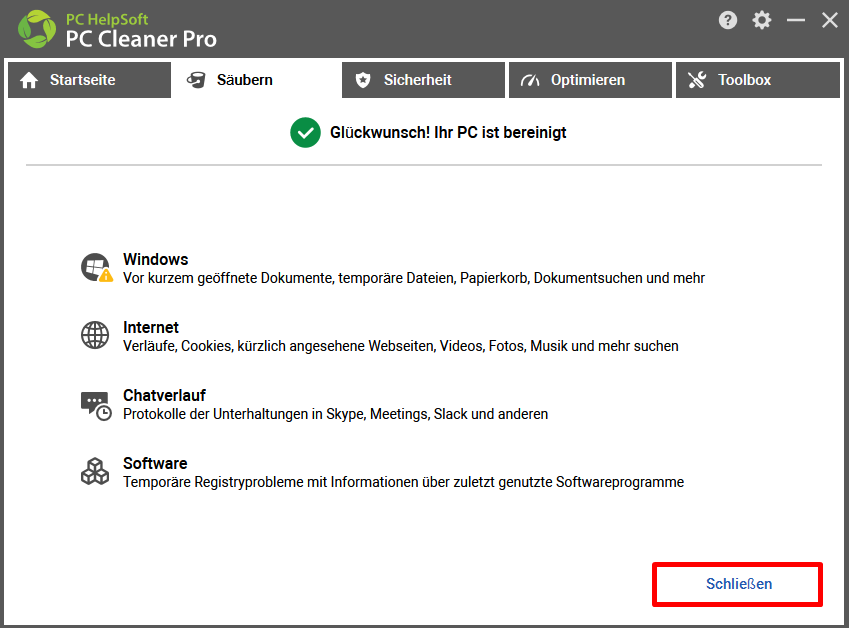Screen dimensions: 849x628
Task: Open the Startseite tab
Action: [x=89, y=80]
